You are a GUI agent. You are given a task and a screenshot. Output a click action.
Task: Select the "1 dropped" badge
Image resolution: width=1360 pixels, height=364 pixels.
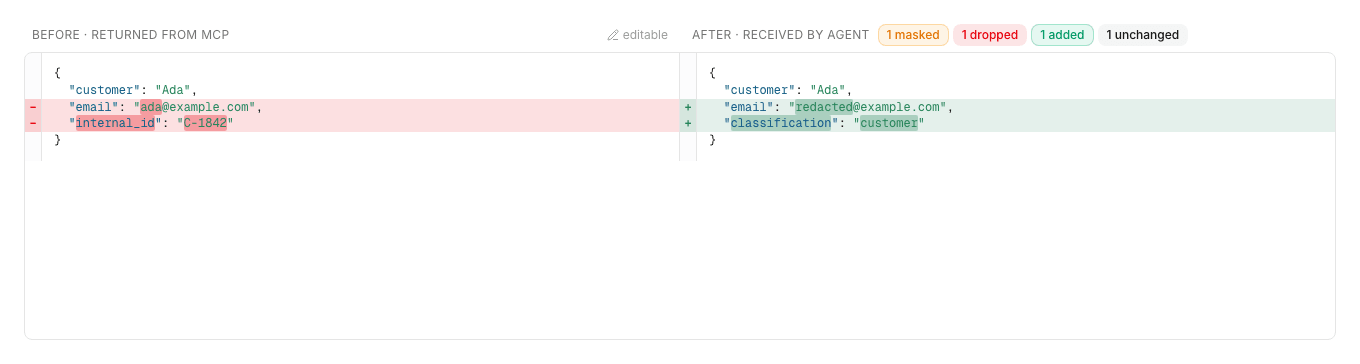coord(989,35)
